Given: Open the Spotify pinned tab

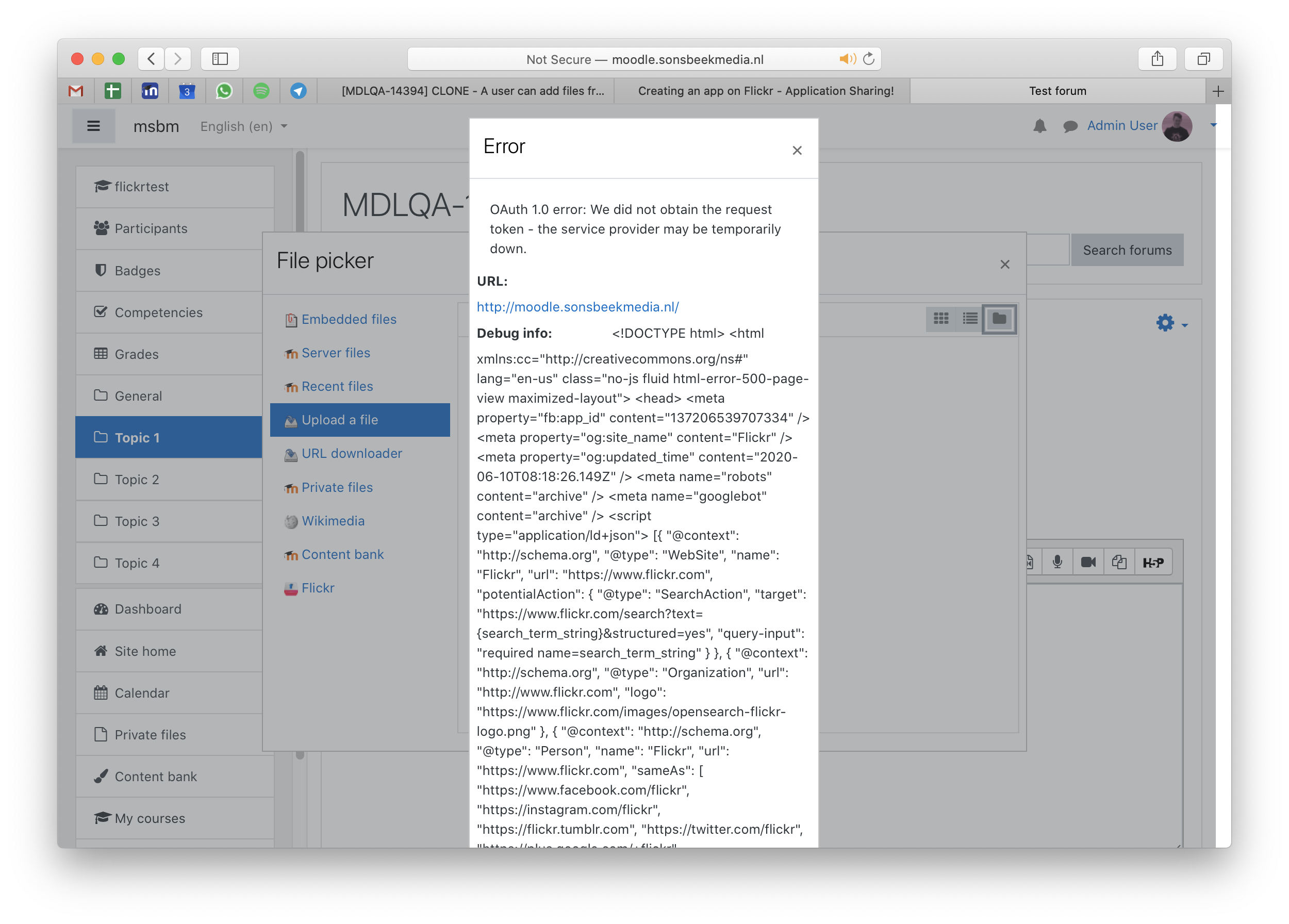Looking at the screenshot, I should pyautogui.click(x=261, y=91).
